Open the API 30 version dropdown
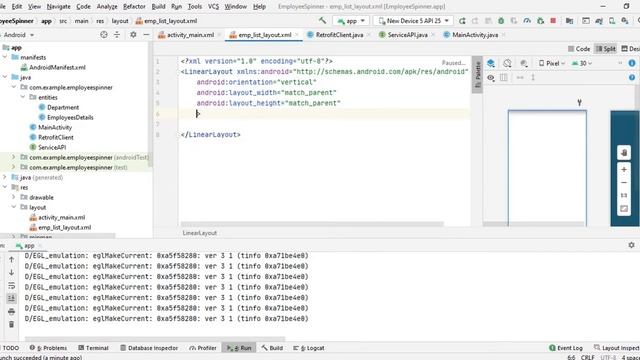The height and width of the screenshot is (360, 640). (x=582, y=63)
